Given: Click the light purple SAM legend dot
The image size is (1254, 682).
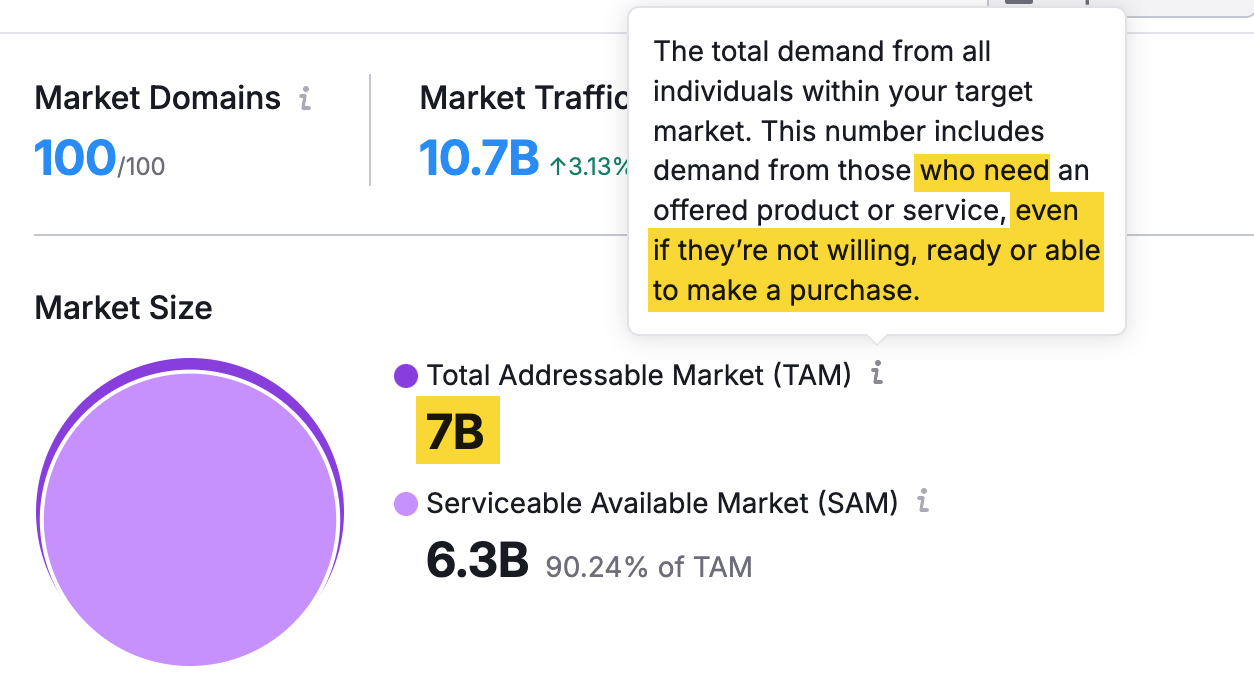Looking at the screenshot, I should click(404, 503).
